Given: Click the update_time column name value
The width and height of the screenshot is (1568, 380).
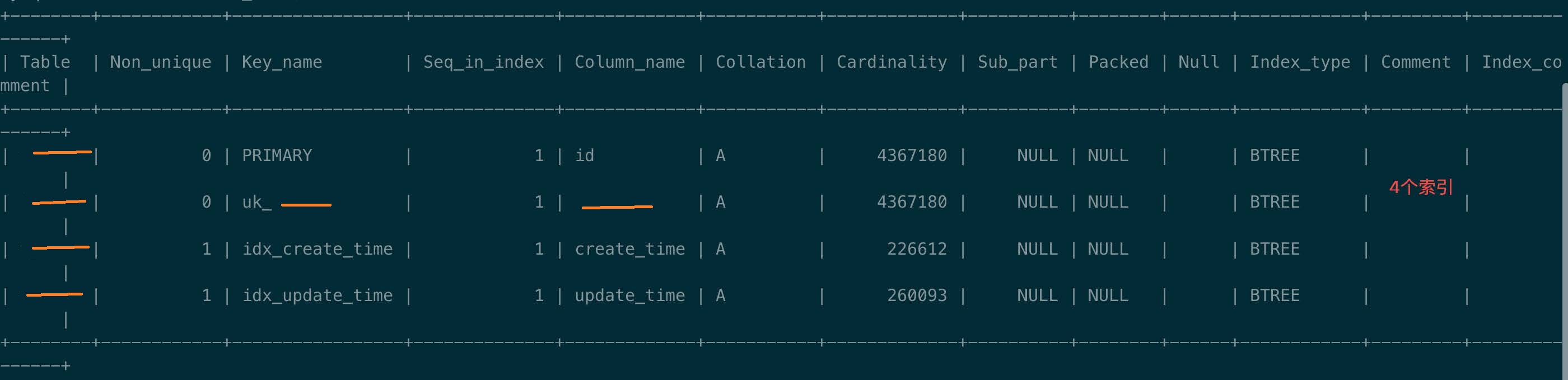Looking at the screenshot, I should [x=629, y=295].
